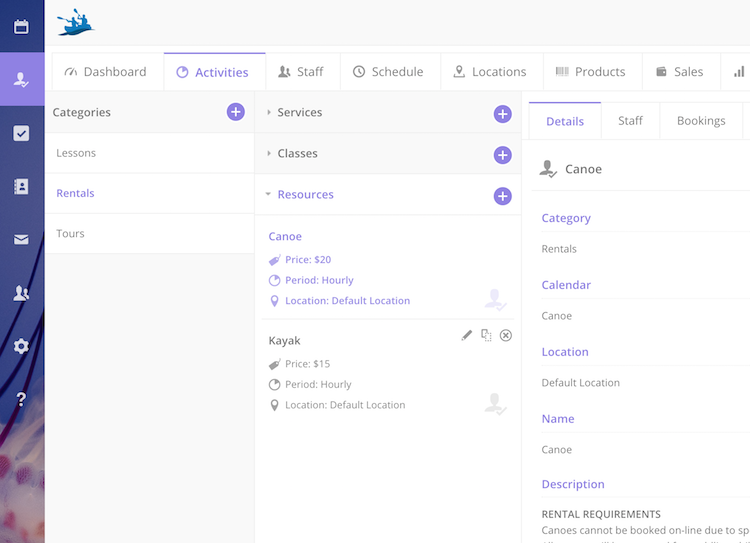Click the Default Location value in details
The width and height of the screenshot is (750, 543).
[x=581, y=383]
